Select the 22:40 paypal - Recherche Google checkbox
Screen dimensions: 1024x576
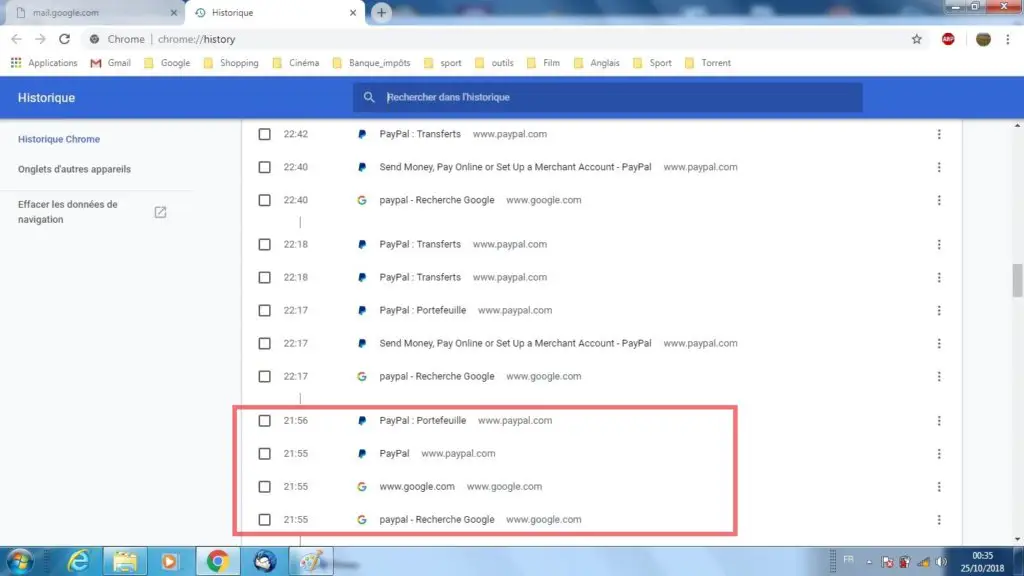[264, 200]
